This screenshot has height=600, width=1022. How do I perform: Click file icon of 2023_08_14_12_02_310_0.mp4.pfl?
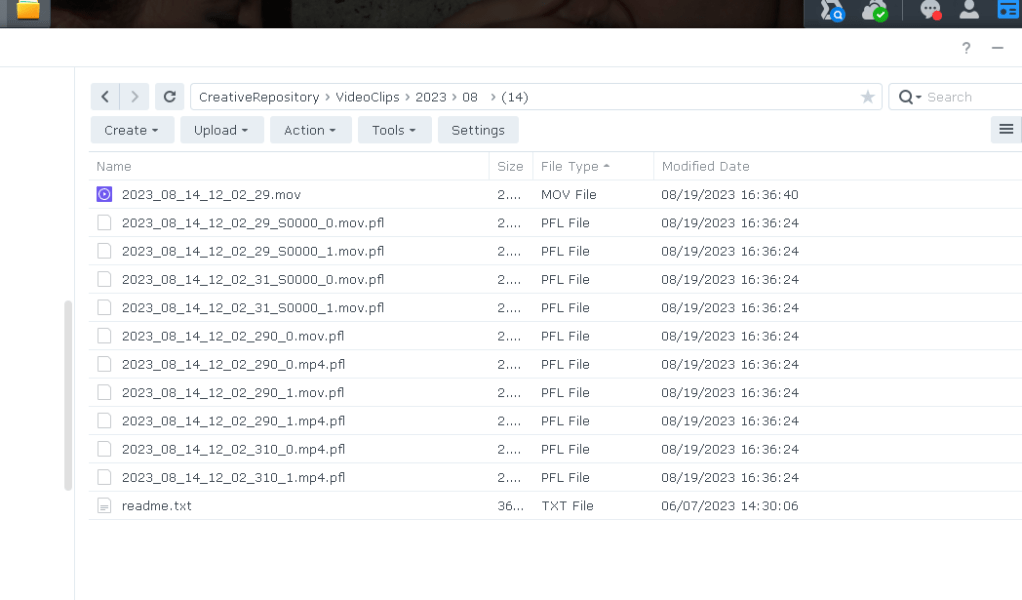click(104, 450)
